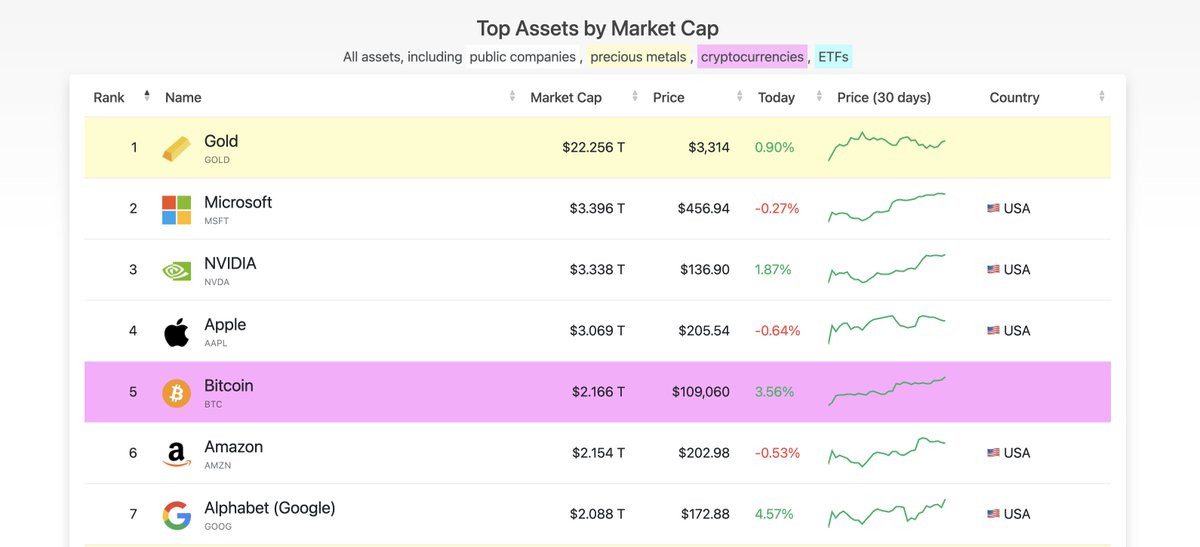Click the USA flag in Microsoft row
This screenshot has height=547, width=1200.
tap(993, 209)
